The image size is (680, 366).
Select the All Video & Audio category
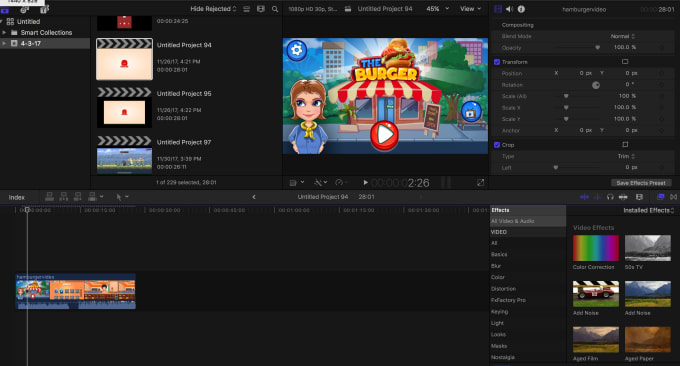coord(528,221)
